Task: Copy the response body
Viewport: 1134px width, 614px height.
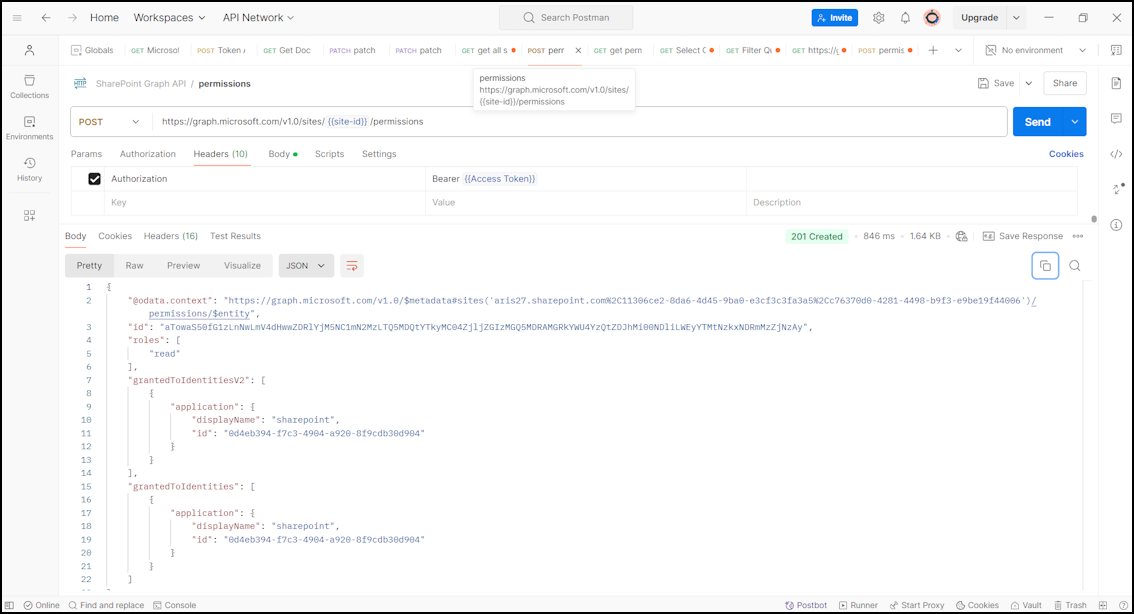Action: (1045, 265)
